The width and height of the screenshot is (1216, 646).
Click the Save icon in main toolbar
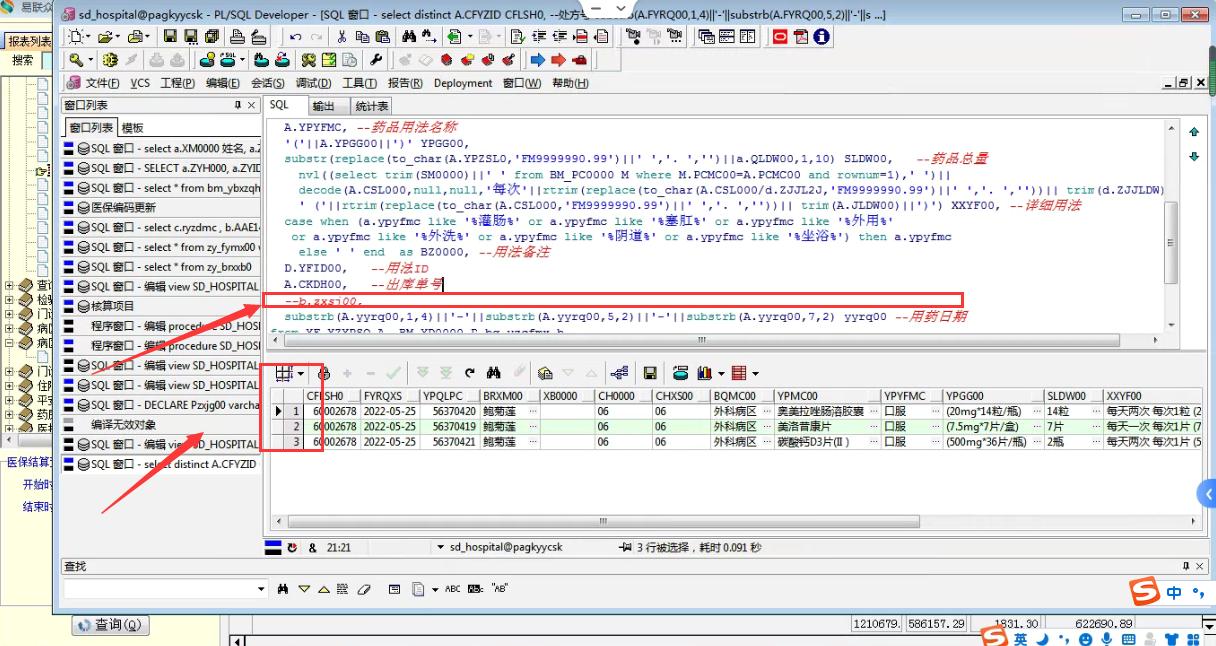coord(170,37)
